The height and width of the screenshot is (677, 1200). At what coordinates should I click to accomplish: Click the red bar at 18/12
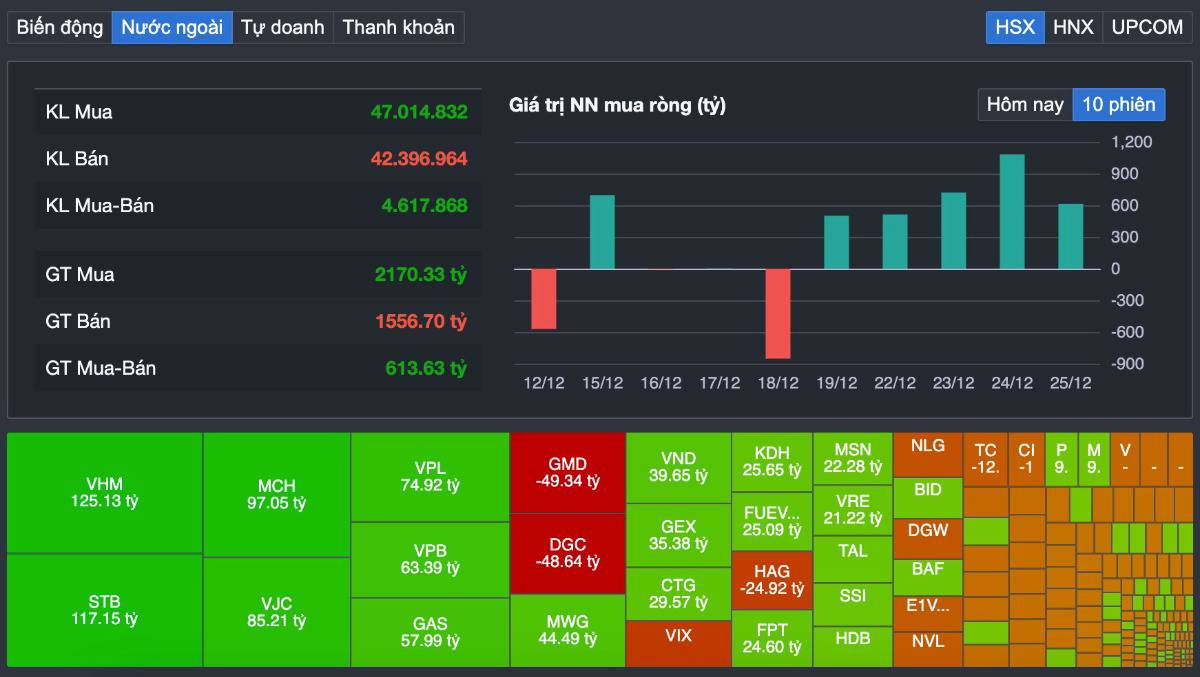click(778, 313)
